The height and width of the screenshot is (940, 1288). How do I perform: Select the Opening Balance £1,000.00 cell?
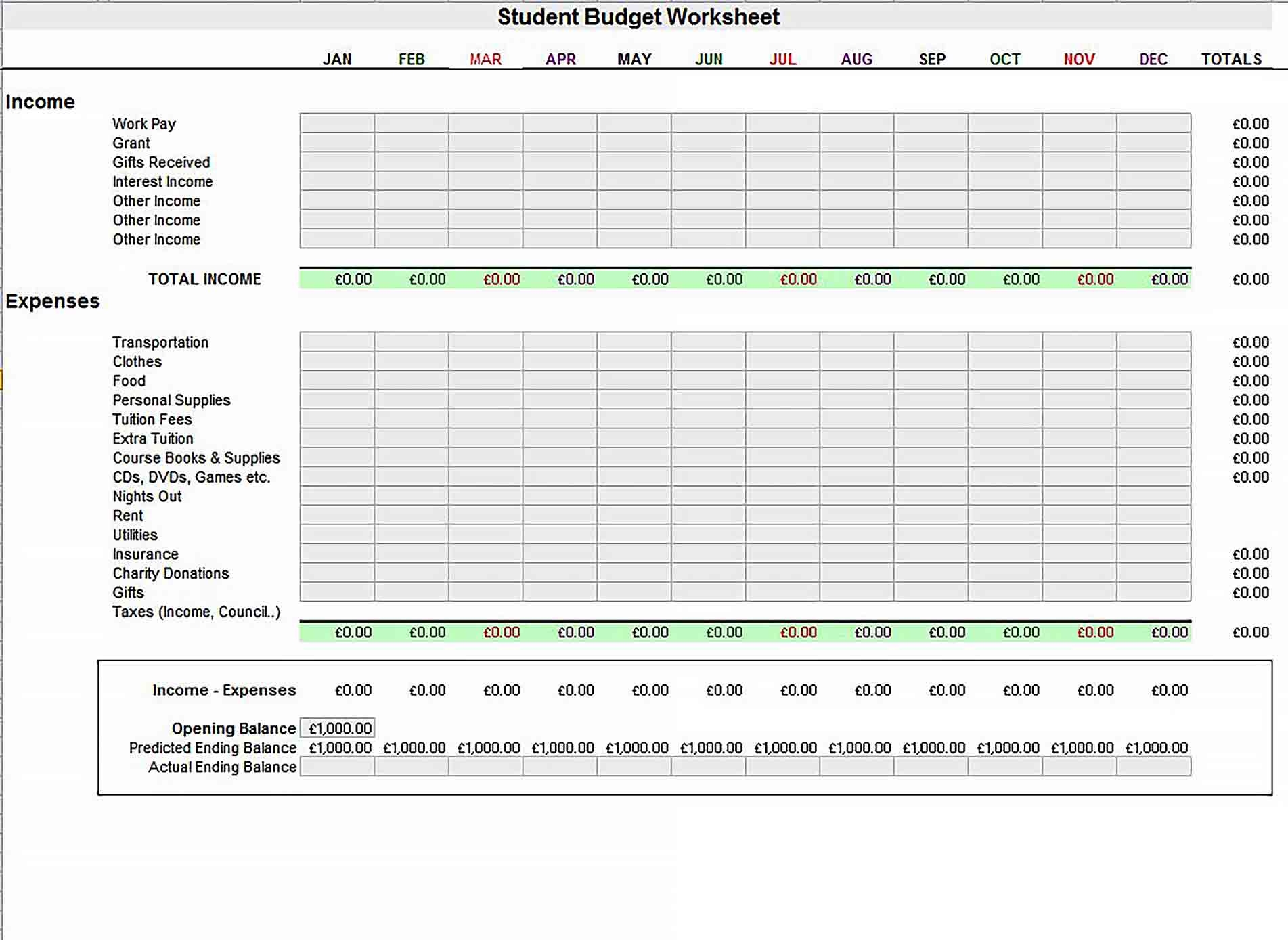(337, 728)
